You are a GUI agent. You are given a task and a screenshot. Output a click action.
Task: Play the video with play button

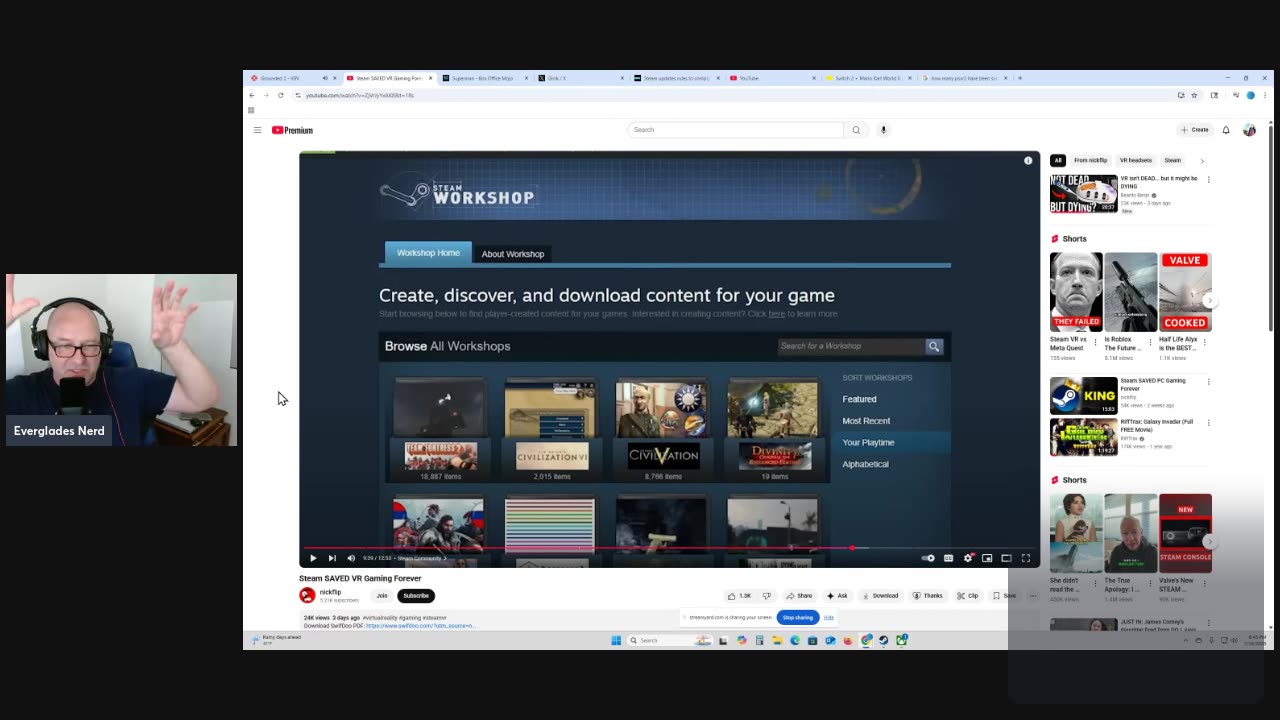313,558
